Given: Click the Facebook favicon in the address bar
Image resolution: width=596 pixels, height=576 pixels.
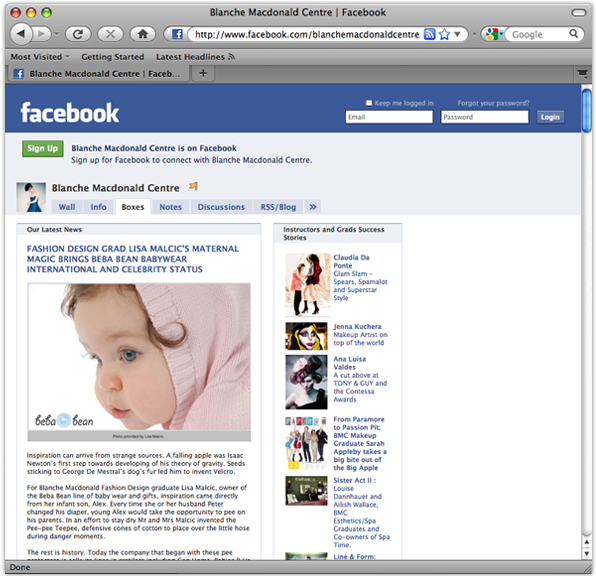Looking at the screenshot, I should pyautogui.click(x=177, y=34).
